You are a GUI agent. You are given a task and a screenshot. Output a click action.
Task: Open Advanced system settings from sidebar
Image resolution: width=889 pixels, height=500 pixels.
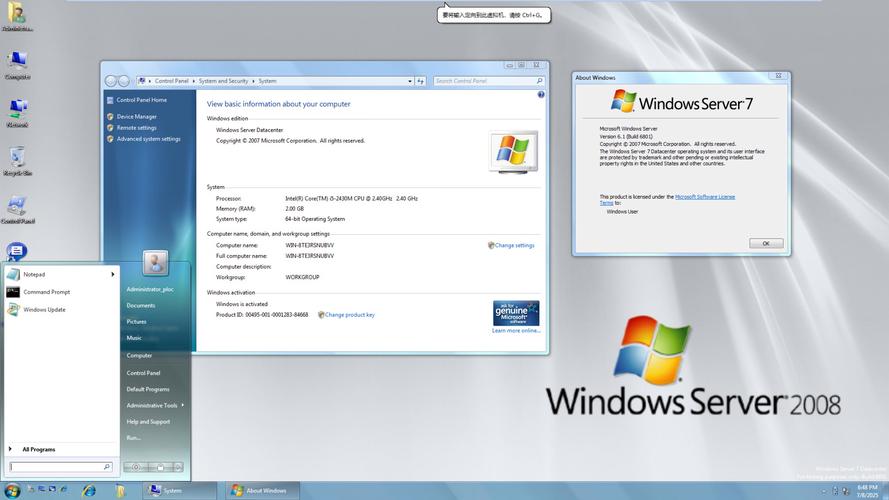pyautogui.click(x=149, y=139)
